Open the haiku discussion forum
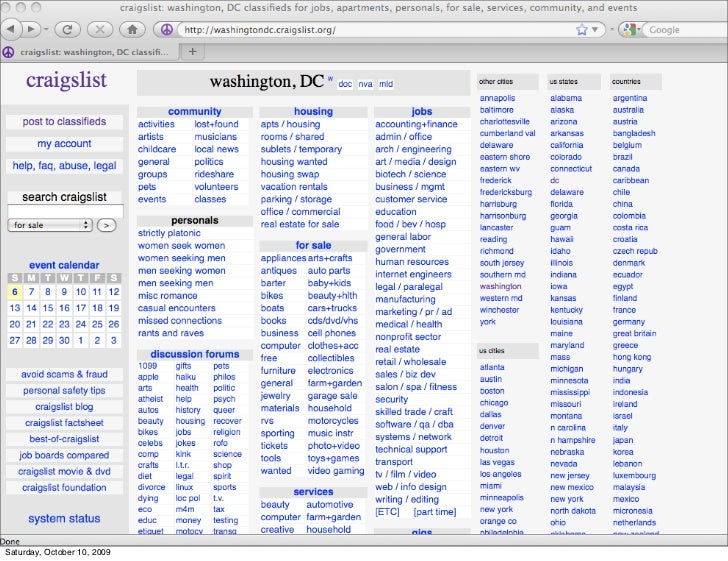 coord(186,377)
